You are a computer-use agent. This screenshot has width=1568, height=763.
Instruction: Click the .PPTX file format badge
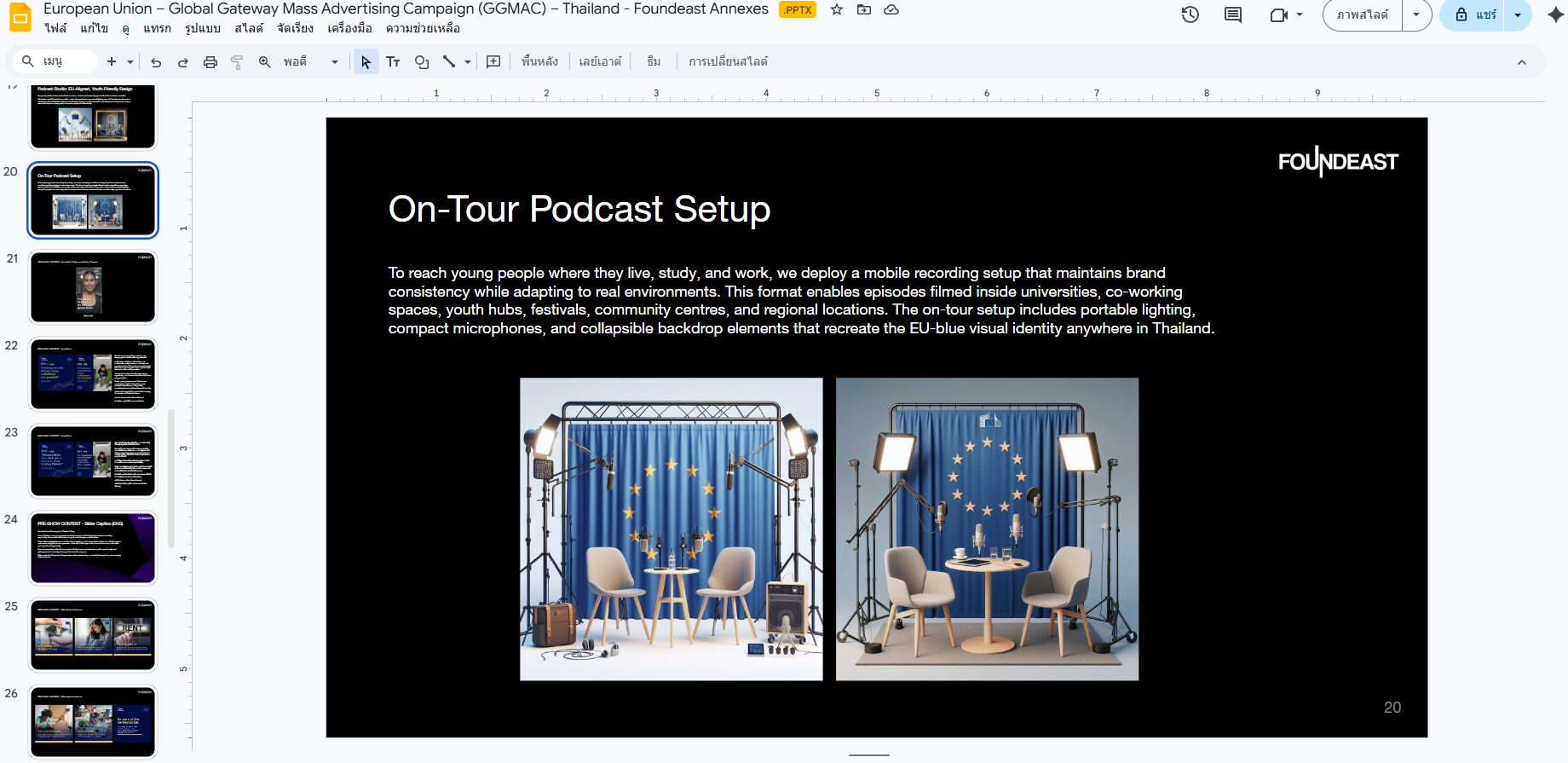click(798, 9)
